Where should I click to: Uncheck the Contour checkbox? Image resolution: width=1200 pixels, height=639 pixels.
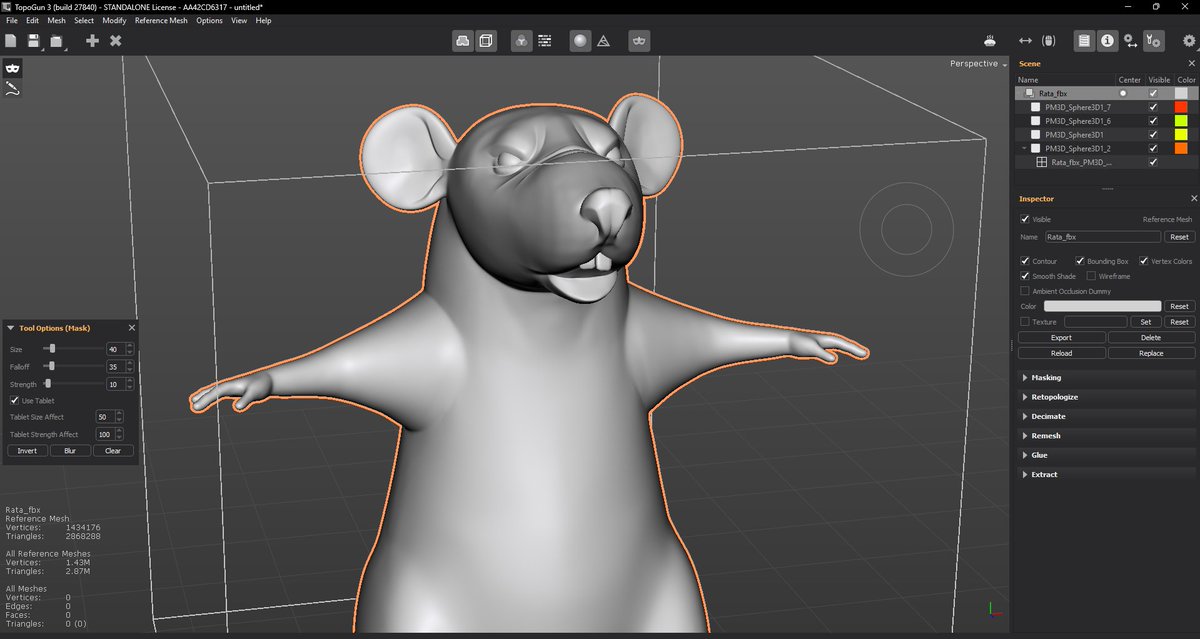pyautogui.click(x=1024, y=261)
